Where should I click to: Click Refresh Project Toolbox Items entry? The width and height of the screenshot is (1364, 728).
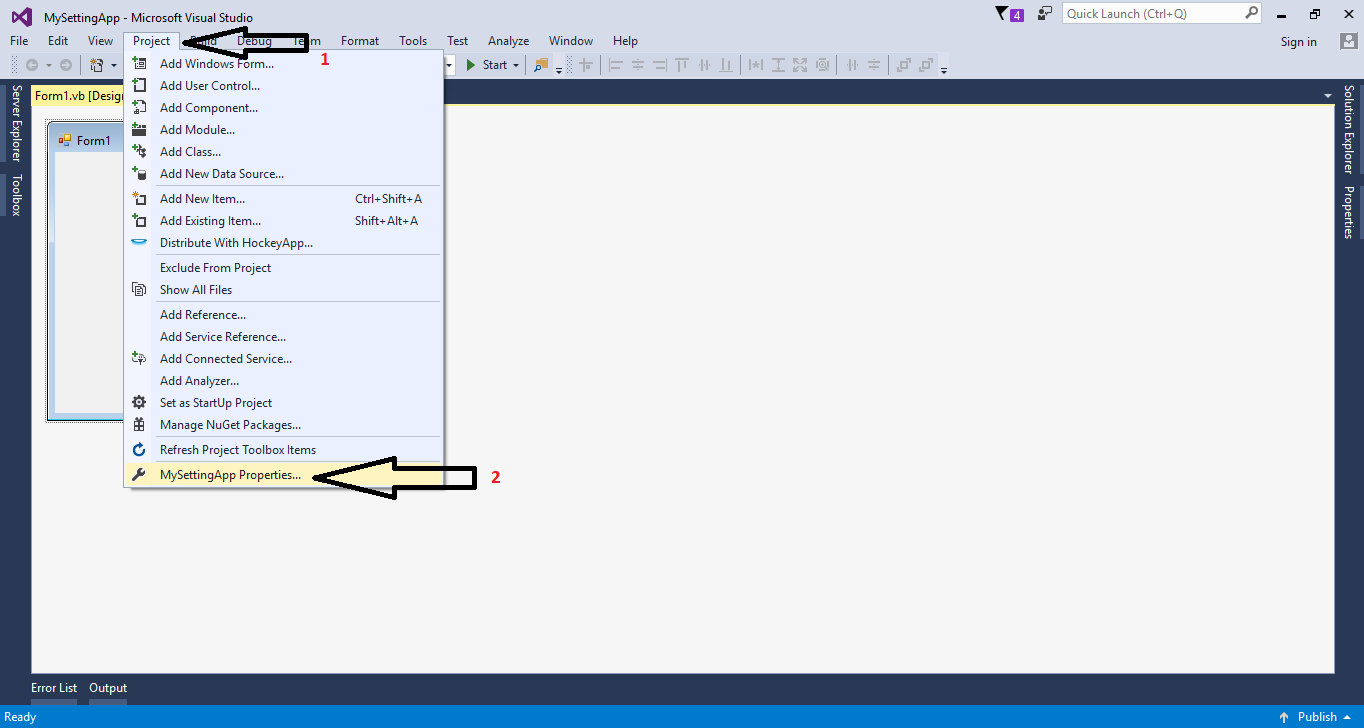click(x=282, y=450)
